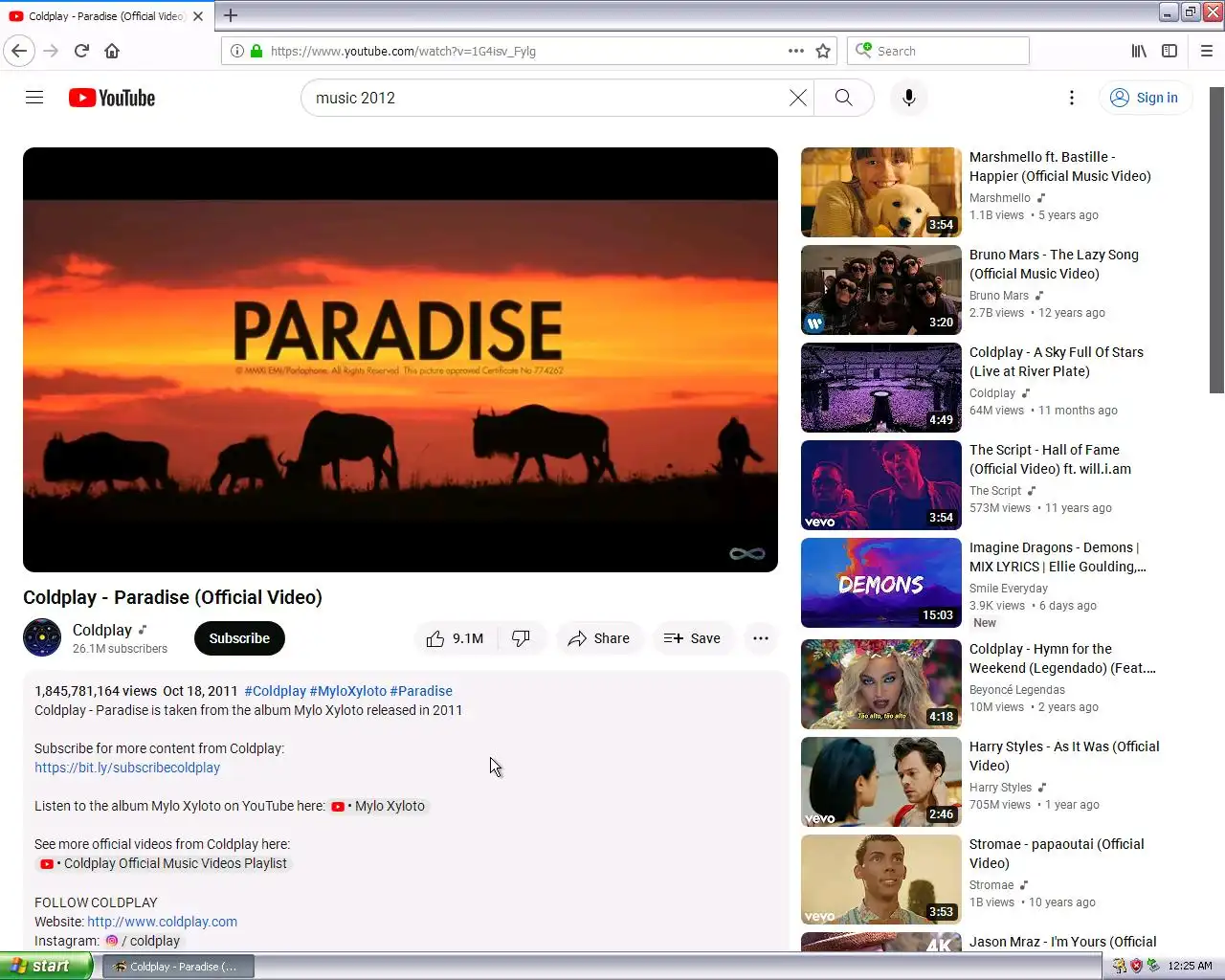Close the Coldplay Paradise tab
Viewport: 1225px width, 980px height.
(198, 16)
